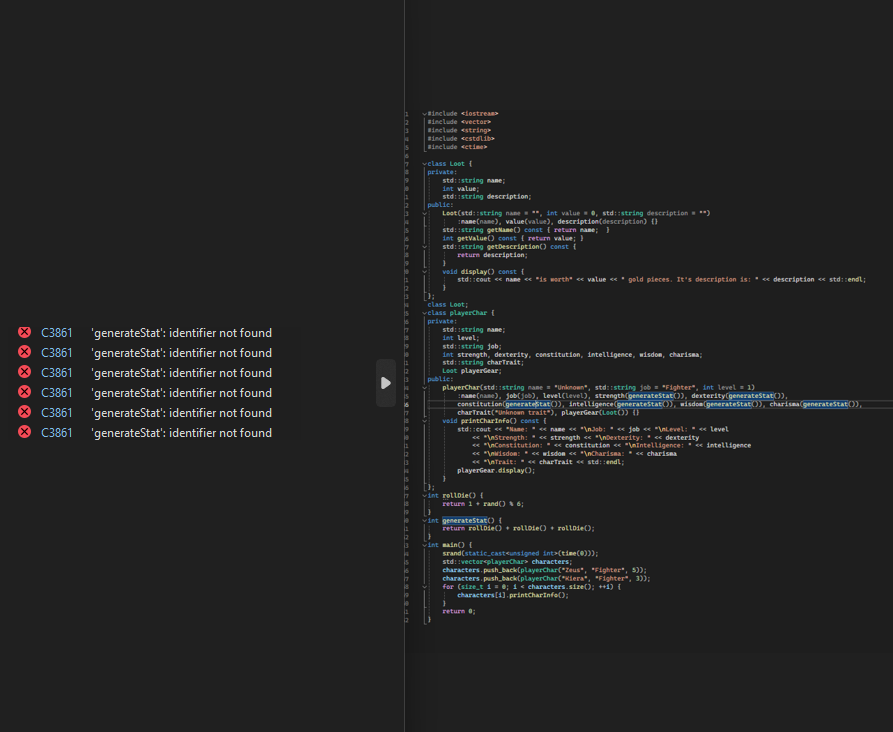The height and width of the screenshot is (732, 893).
Task: Click error icon beside second C3861 entry
Action: tap(24, 352)
